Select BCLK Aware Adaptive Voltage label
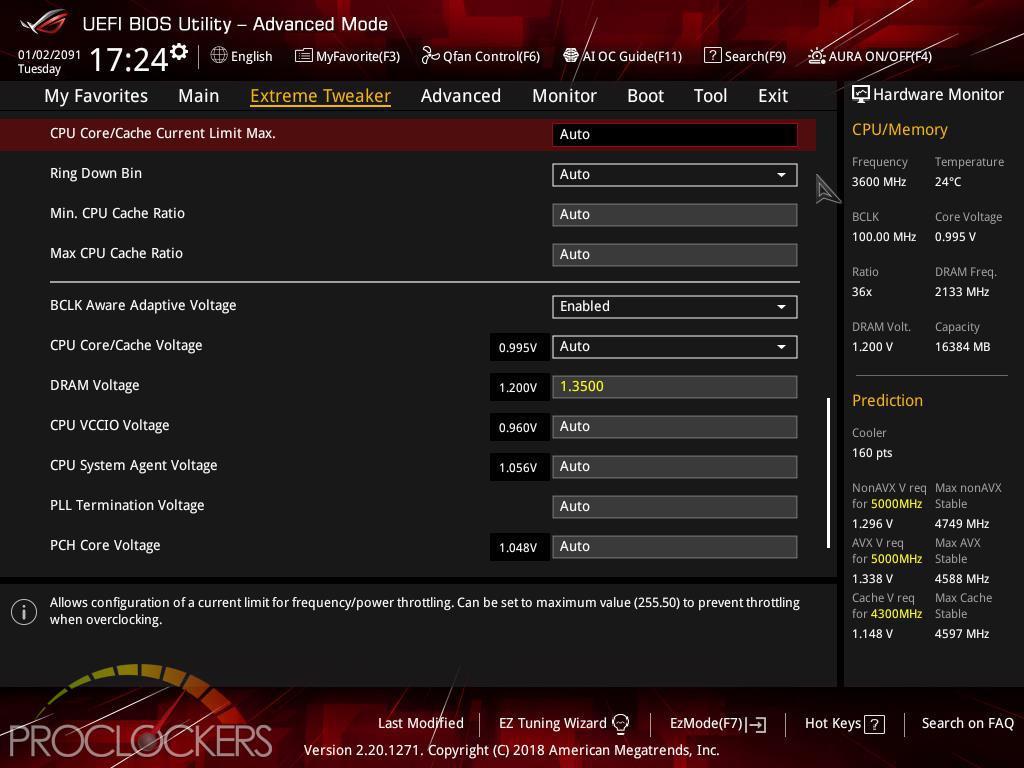 (x=143, y=305)
